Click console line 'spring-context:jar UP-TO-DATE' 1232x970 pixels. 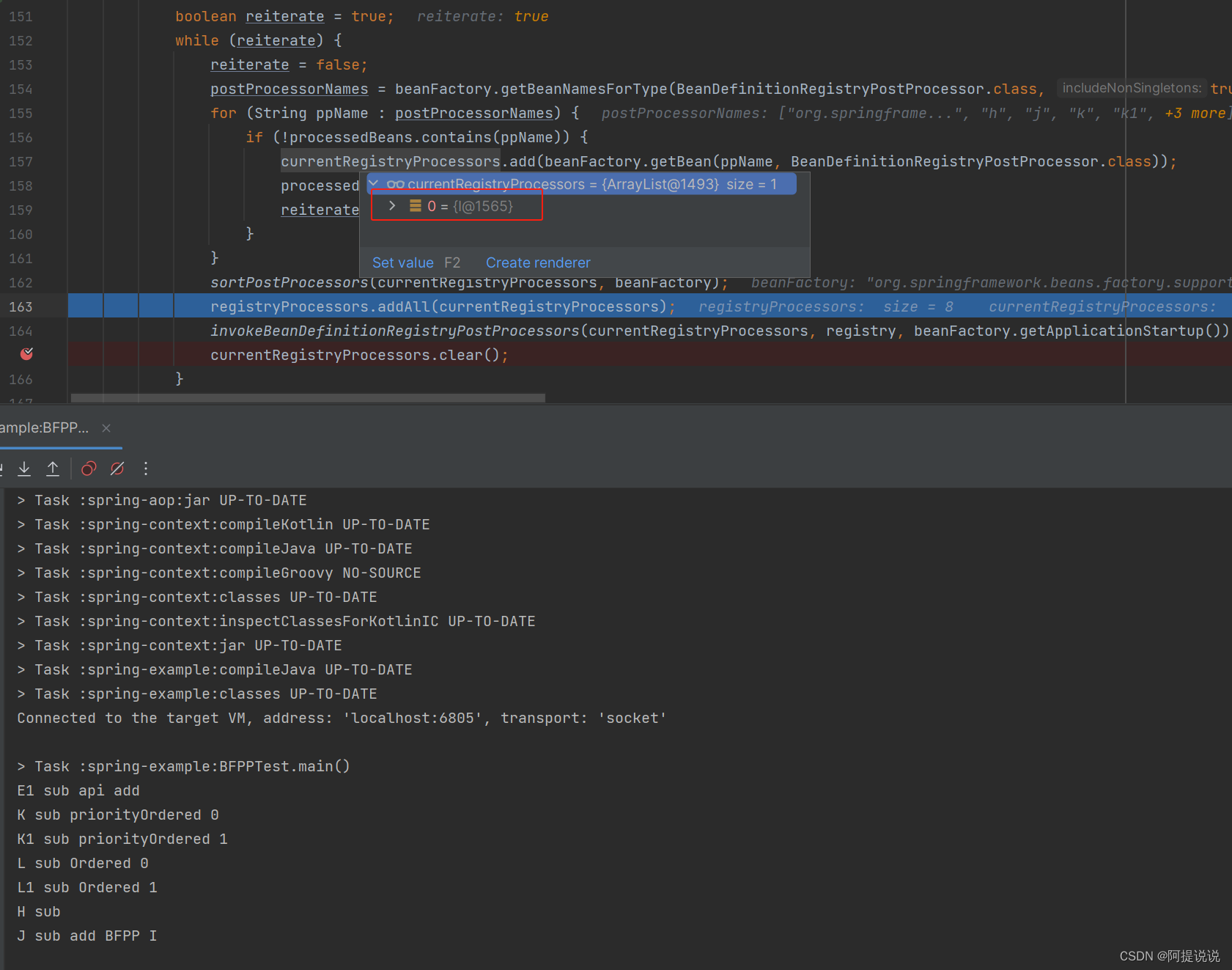180,645
